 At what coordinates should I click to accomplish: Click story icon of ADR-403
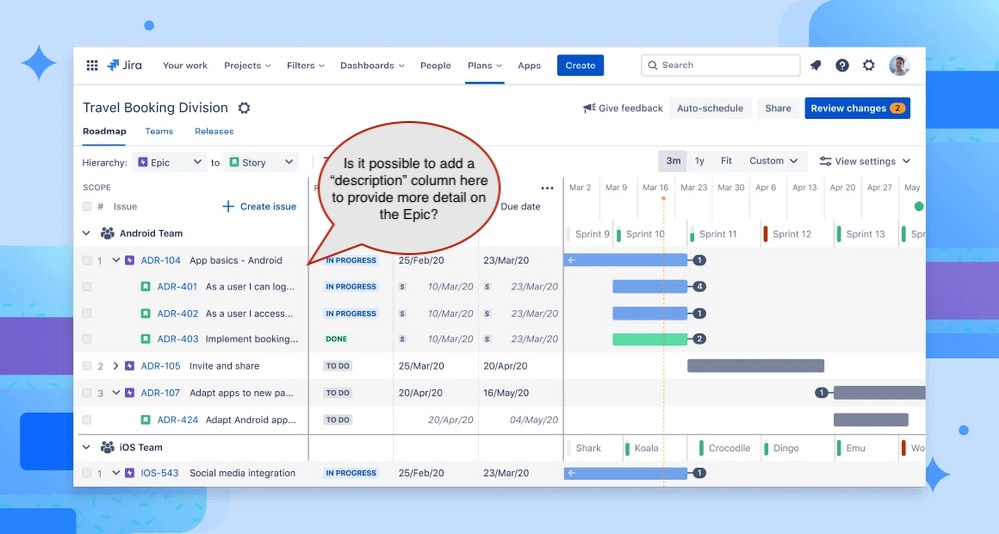tap(145, 339)
